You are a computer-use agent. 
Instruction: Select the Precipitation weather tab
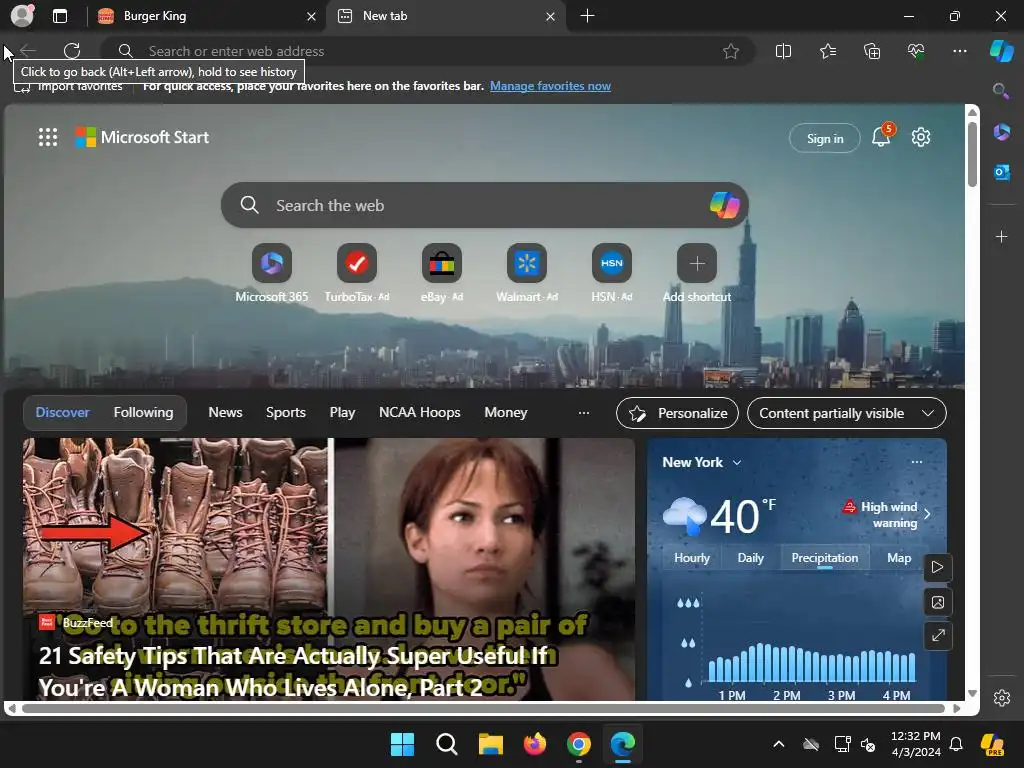point(825,558)
